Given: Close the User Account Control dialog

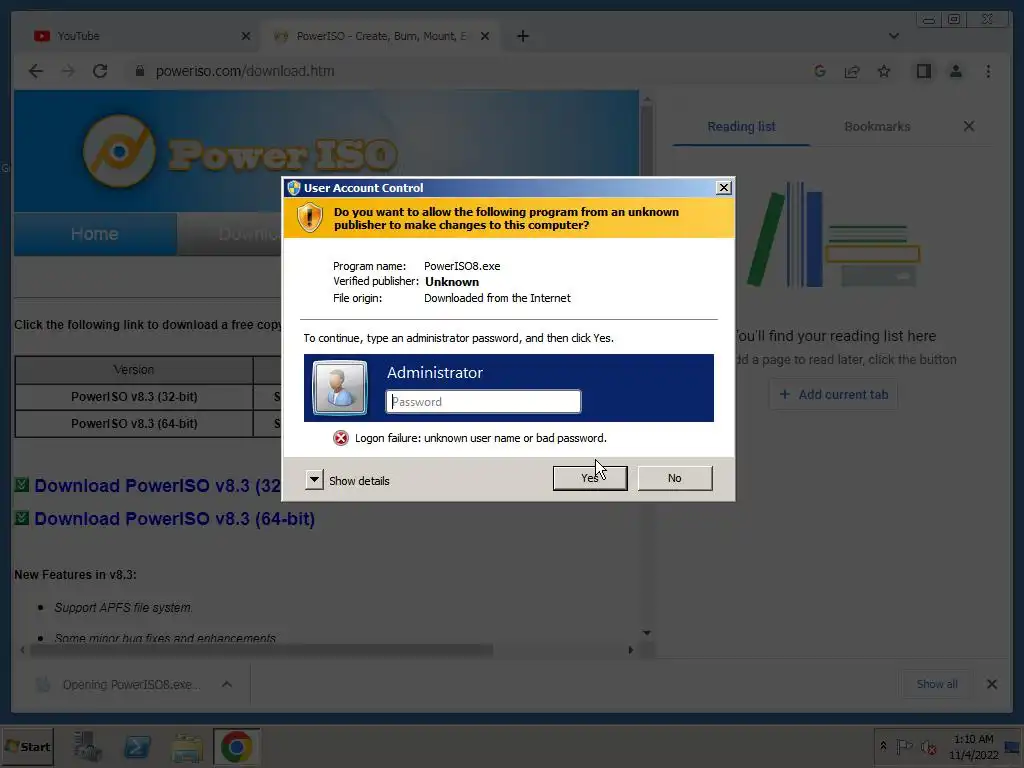Looking at the screenshot, I should click(x=724, y=187).
